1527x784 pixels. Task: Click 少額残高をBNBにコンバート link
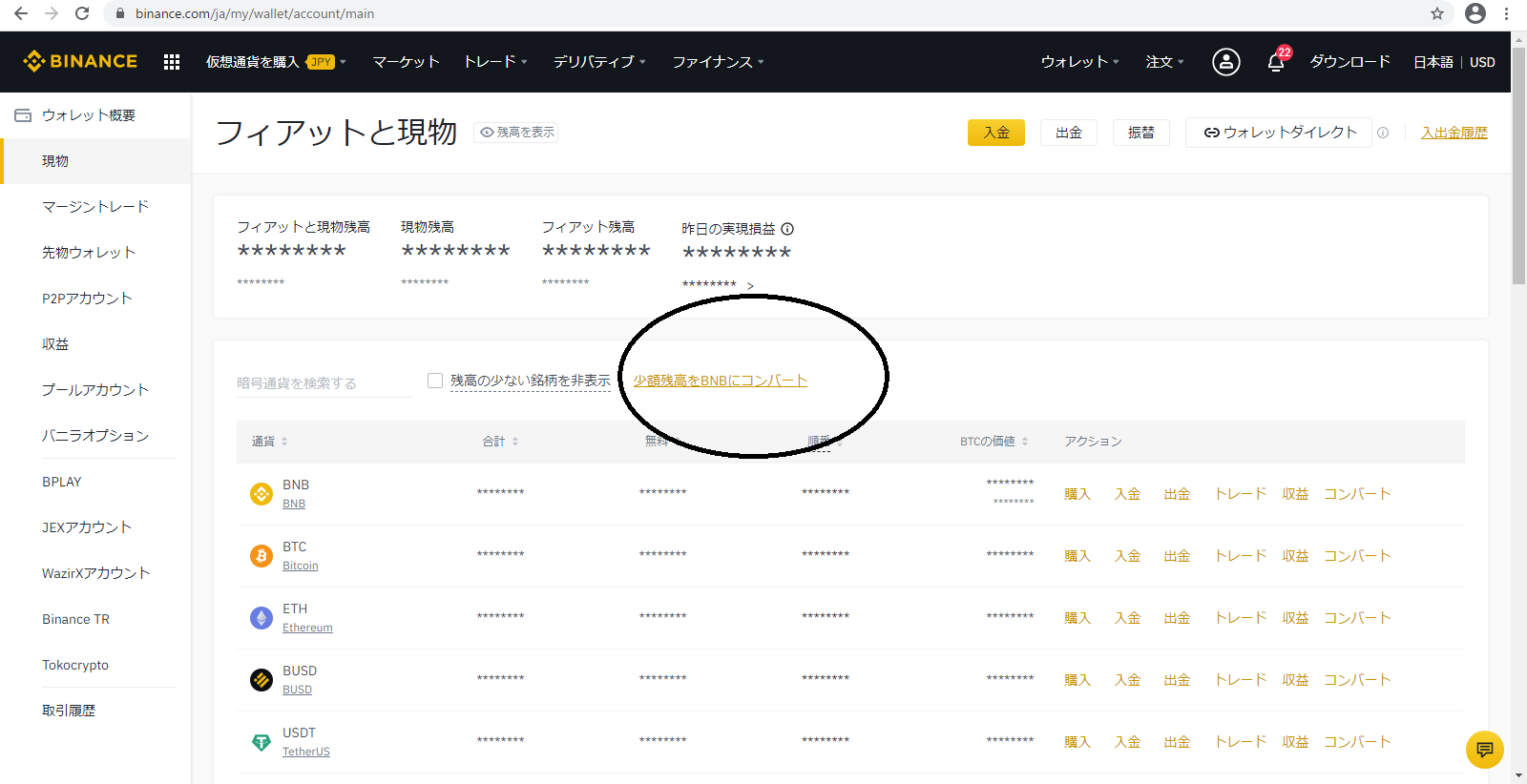(721, 381)
